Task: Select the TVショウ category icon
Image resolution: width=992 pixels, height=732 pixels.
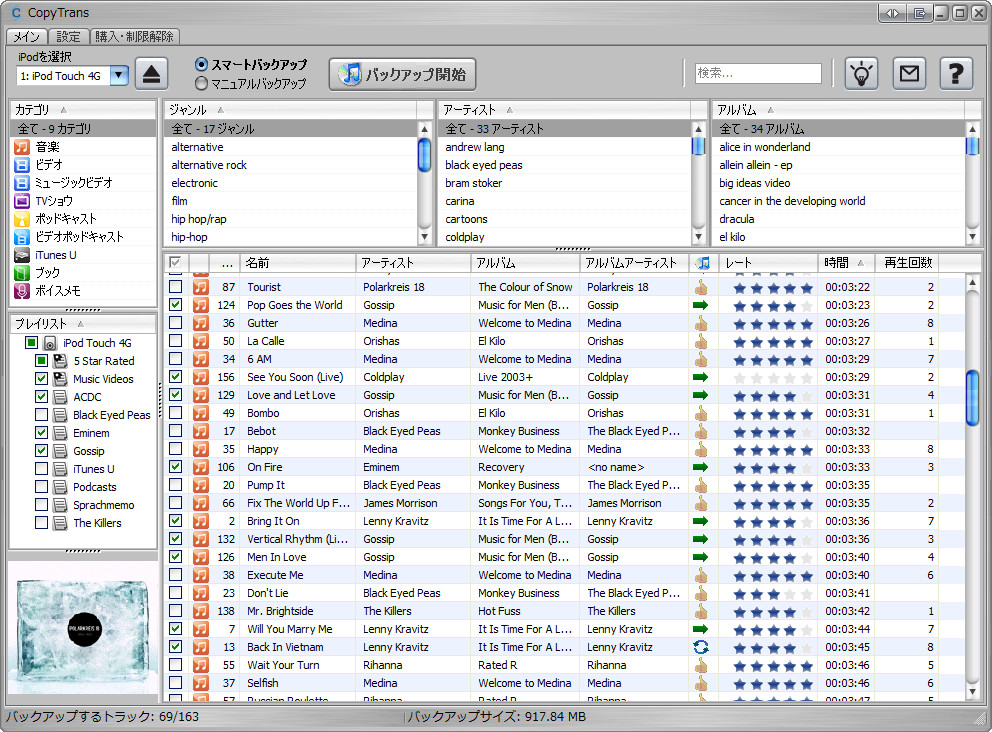Action: point(22,201)
